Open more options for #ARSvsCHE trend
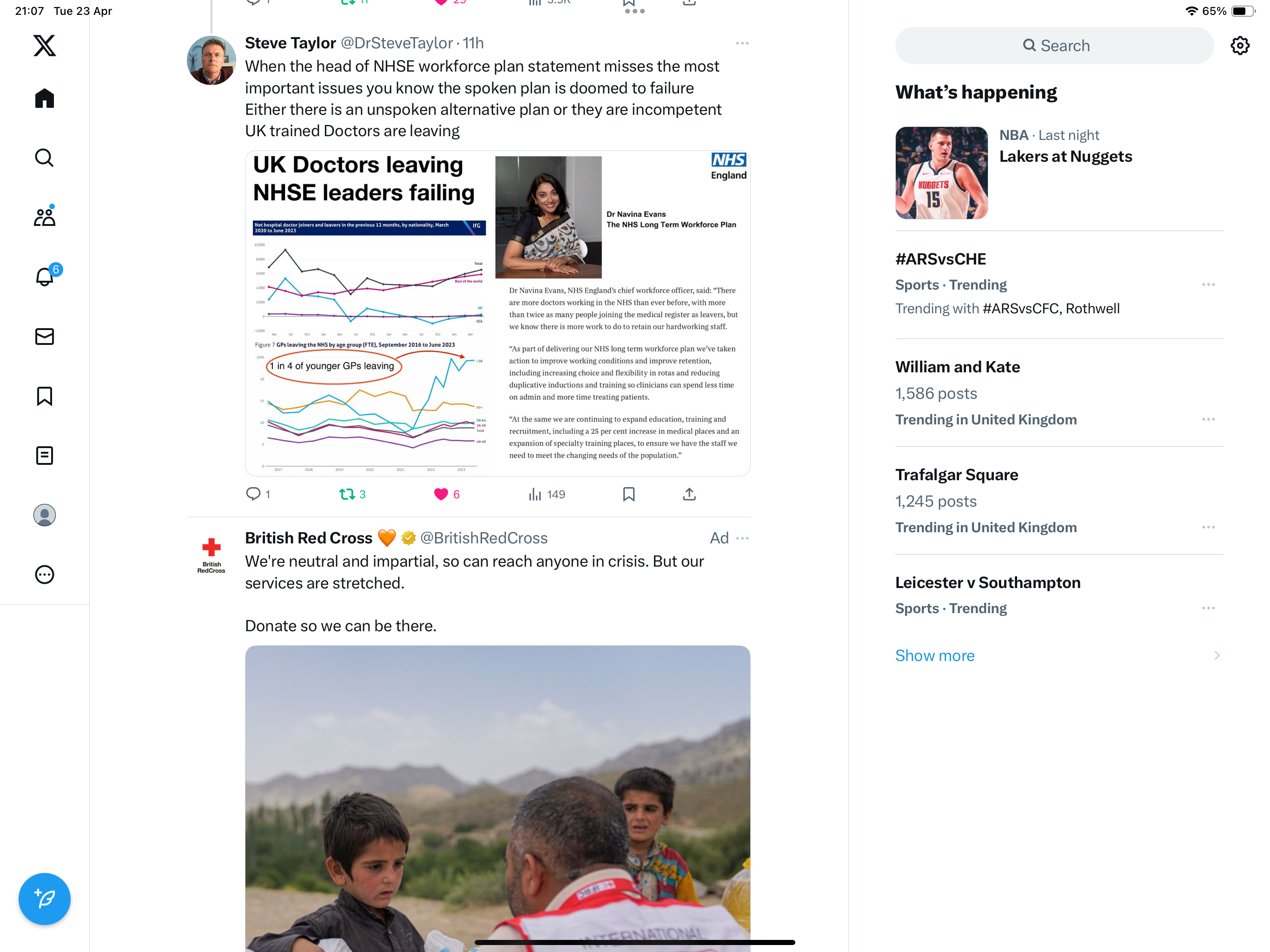Image resolution: width=1270 pixels, height=952 pixels. tap(1208, 285)
